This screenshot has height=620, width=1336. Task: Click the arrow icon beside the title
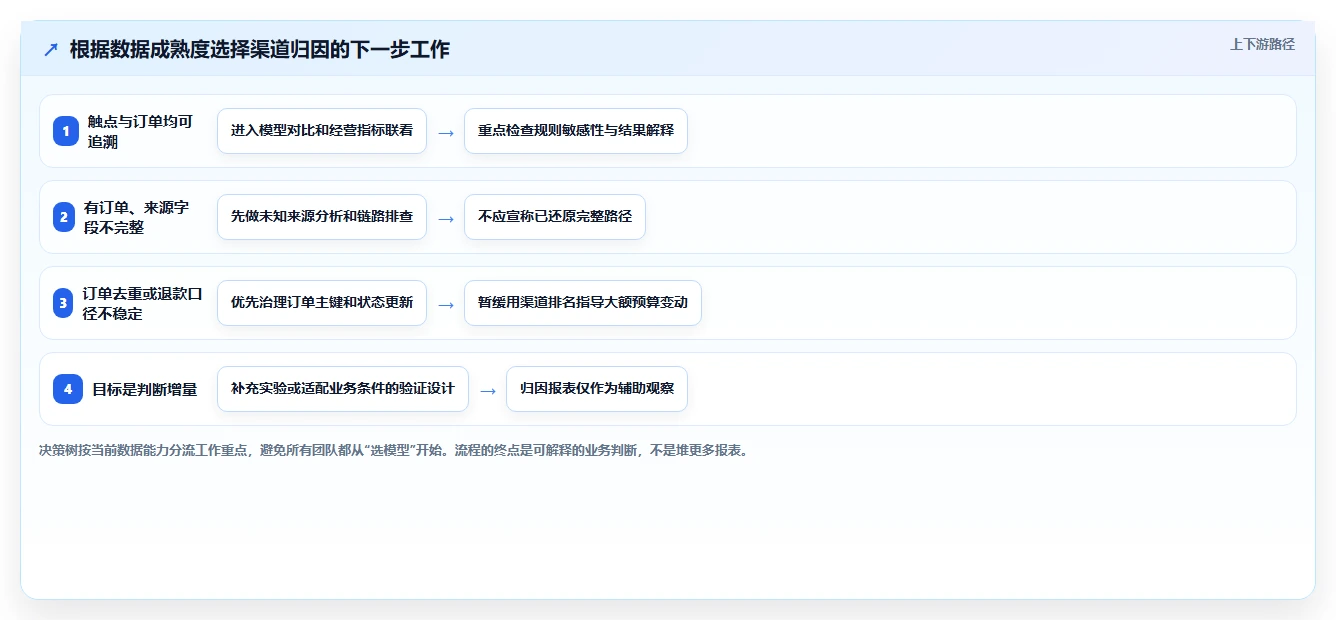[51, 49]
